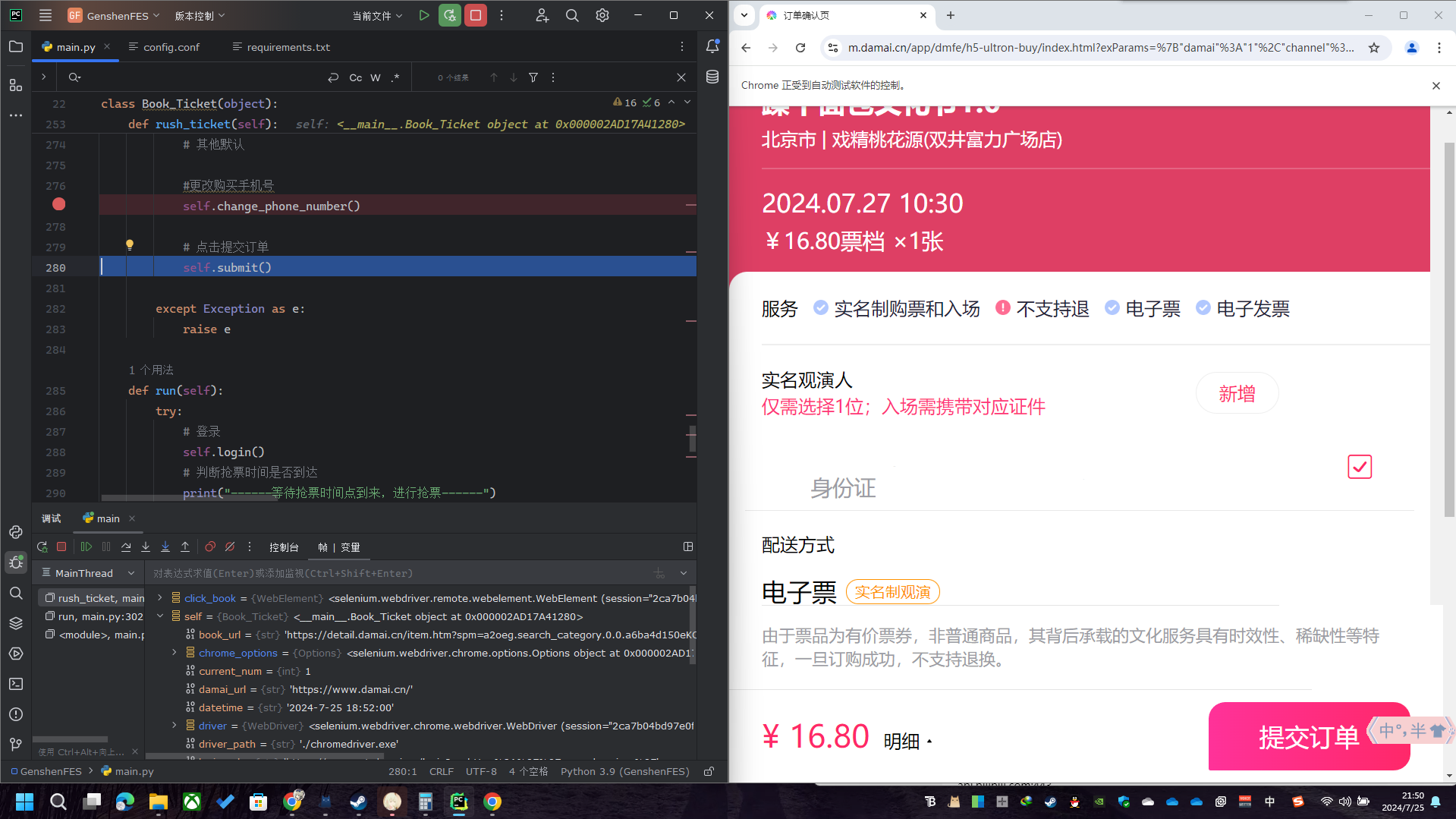1456x819 pixels.
Task: Stop the running debug session
Action: point(61,547)
